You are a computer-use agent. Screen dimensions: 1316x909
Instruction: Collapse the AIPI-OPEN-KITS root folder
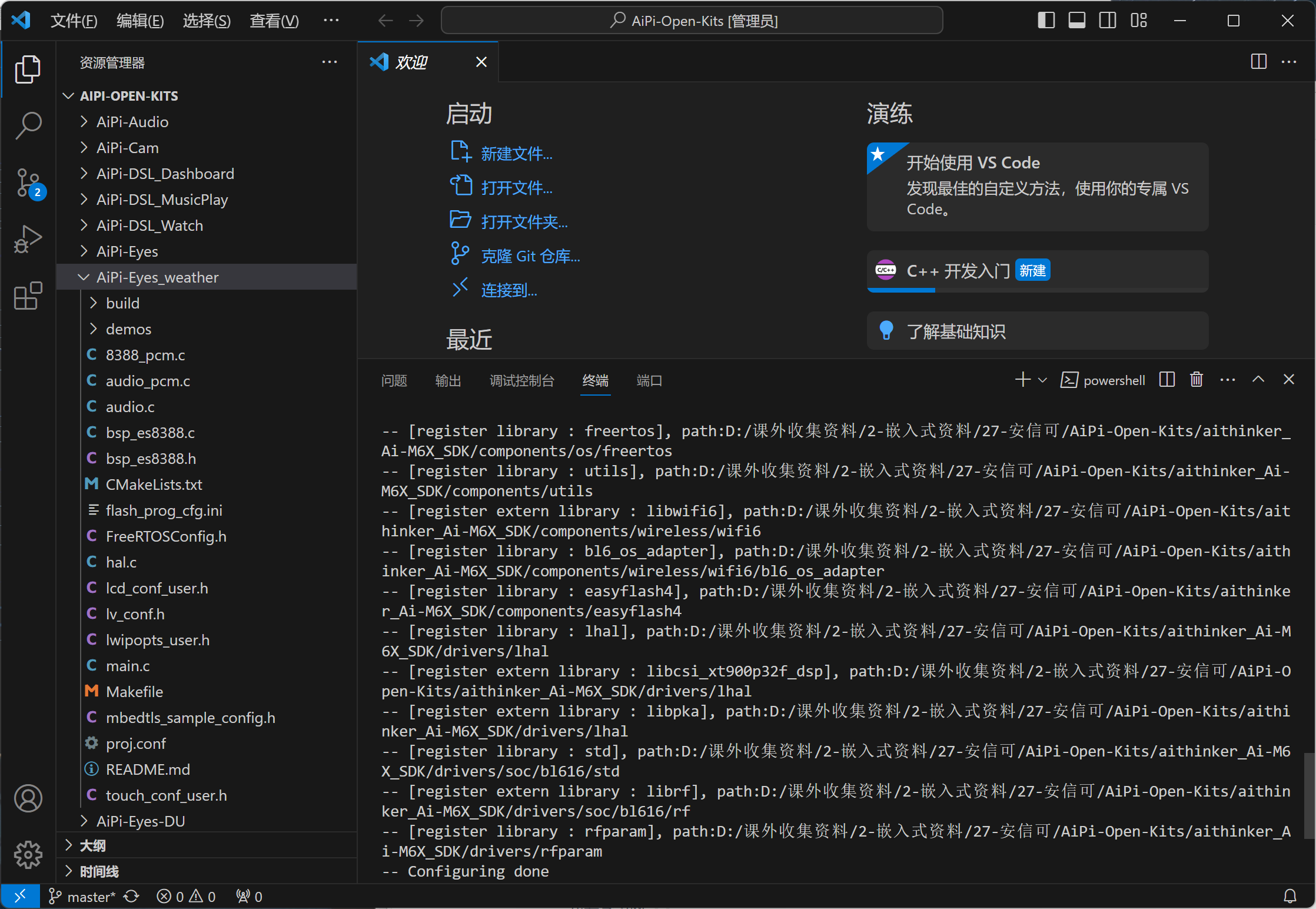pos(207,95)
